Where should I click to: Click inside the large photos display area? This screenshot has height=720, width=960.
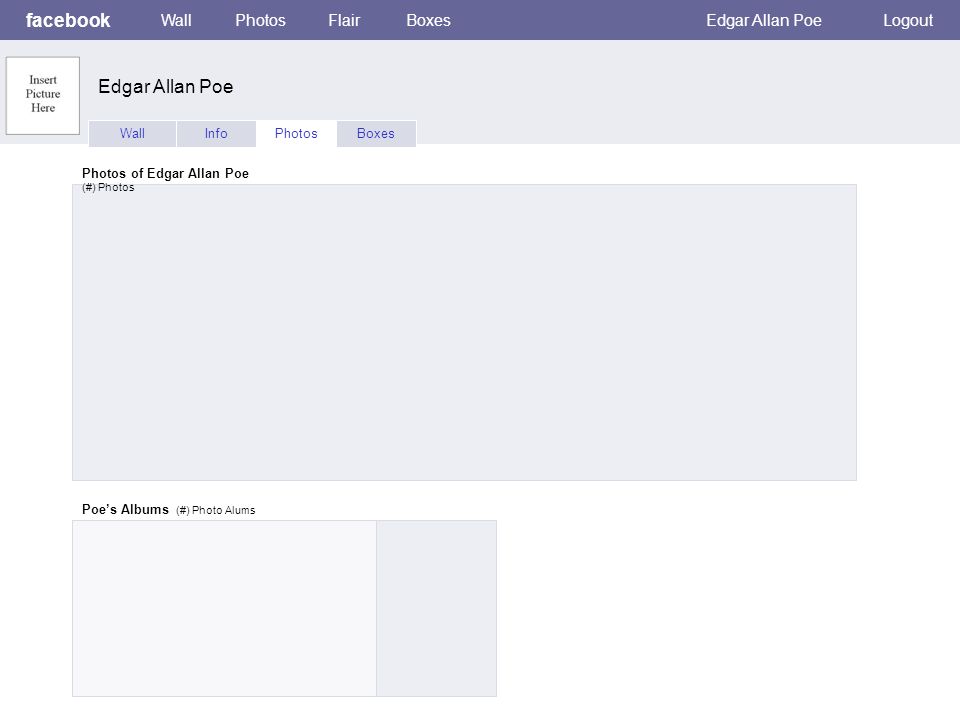tap(464, 332)
